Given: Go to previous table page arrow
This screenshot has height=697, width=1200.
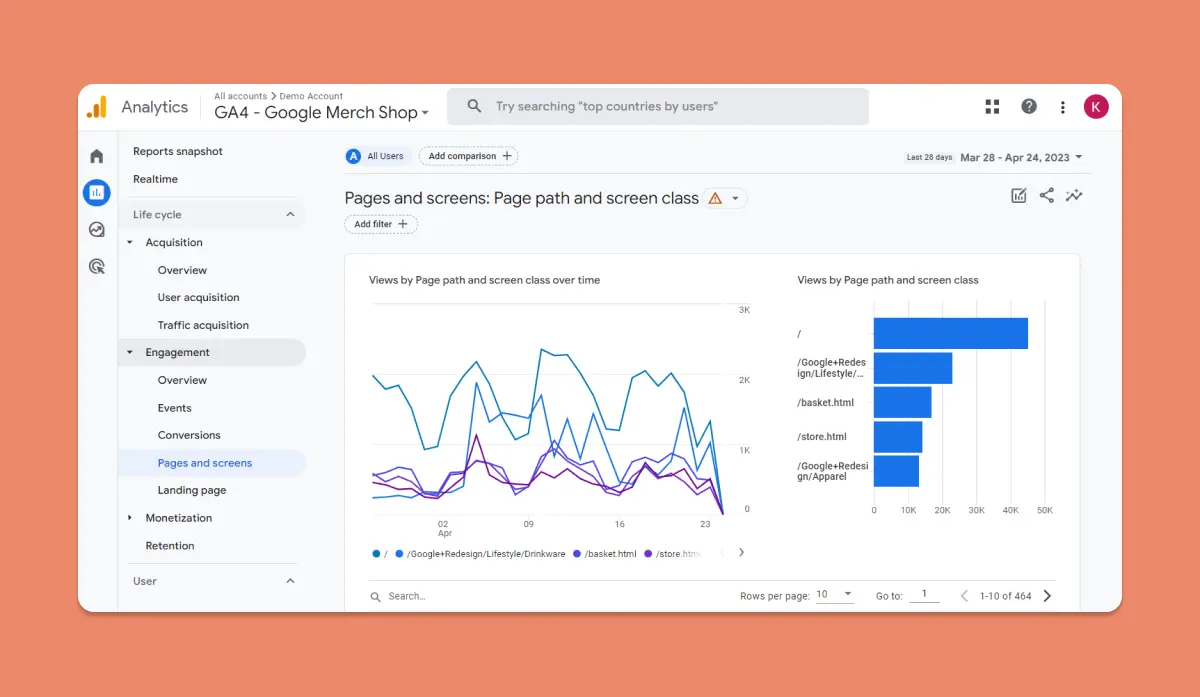Looking at the screenshot, I should pos(964,596).
